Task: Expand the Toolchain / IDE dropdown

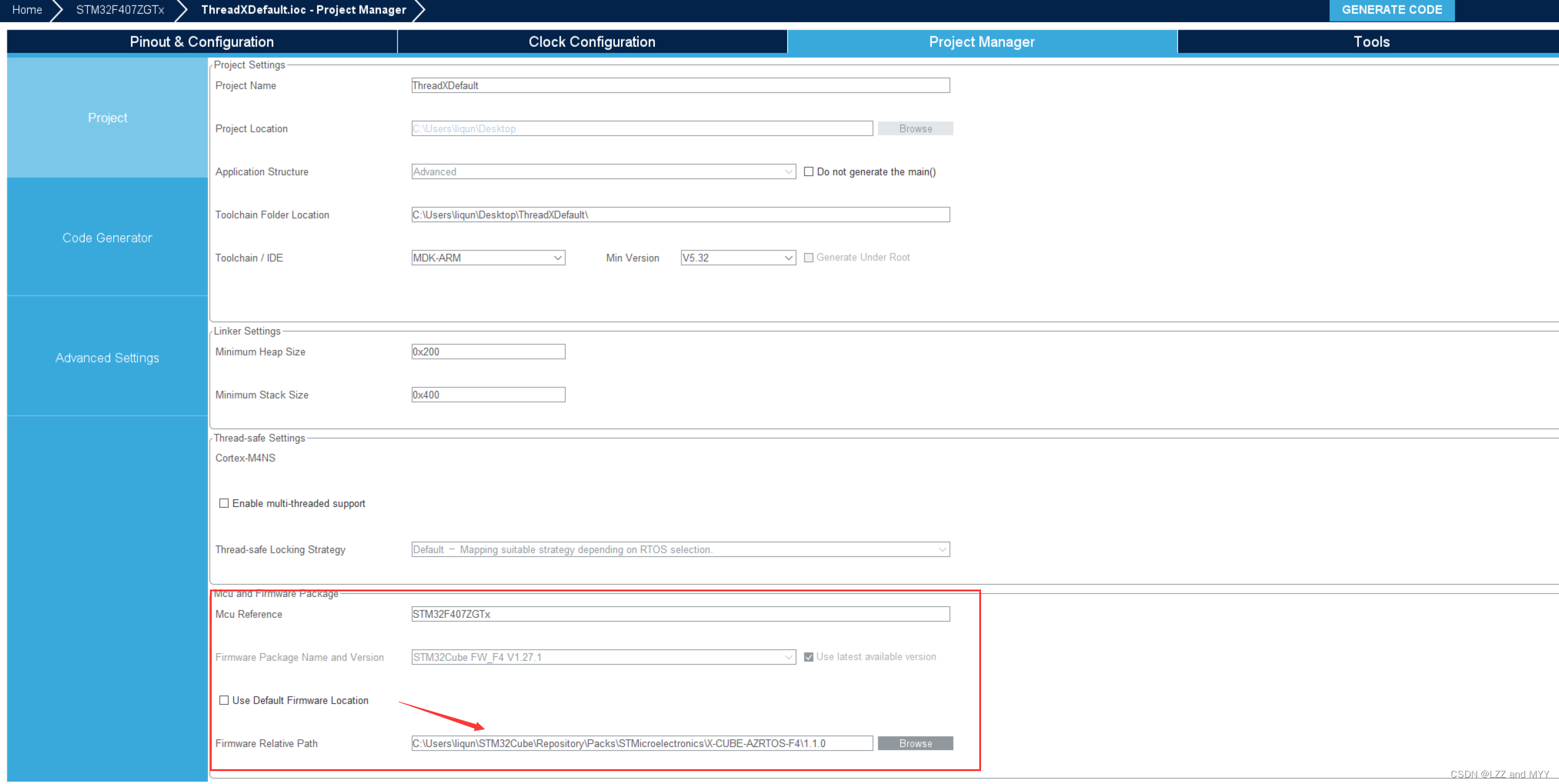Action: [x=488, y=258]
